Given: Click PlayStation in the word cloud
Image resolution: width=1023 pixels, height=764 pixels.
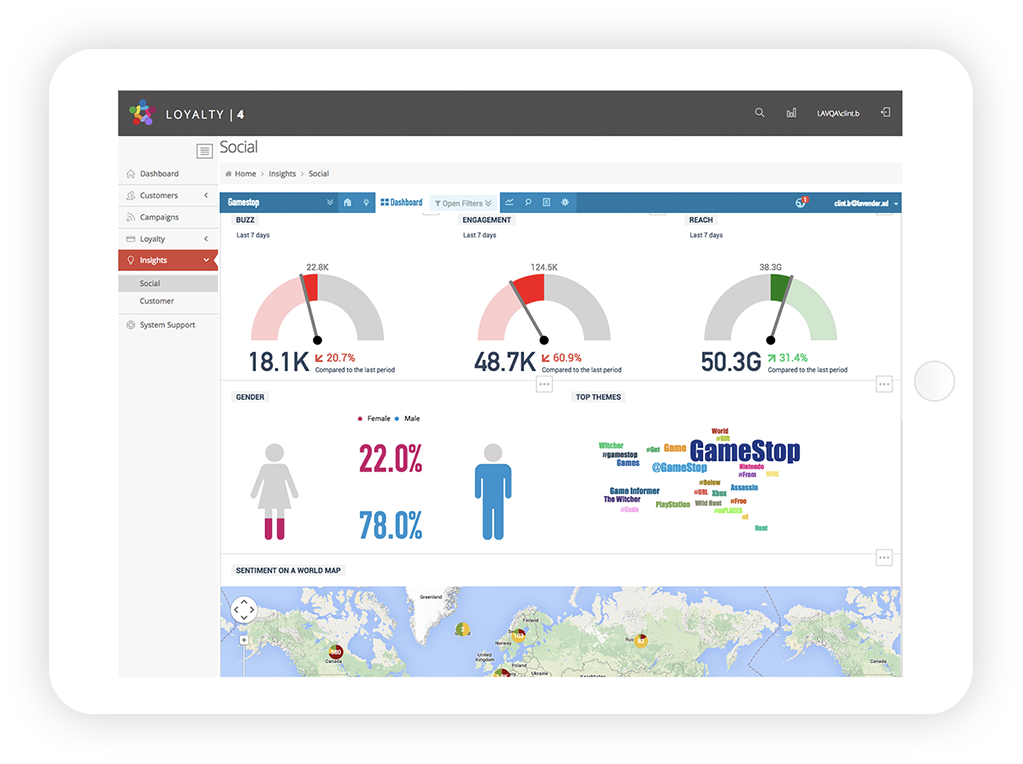Looking at the screenshot, I should pos(673,504).
